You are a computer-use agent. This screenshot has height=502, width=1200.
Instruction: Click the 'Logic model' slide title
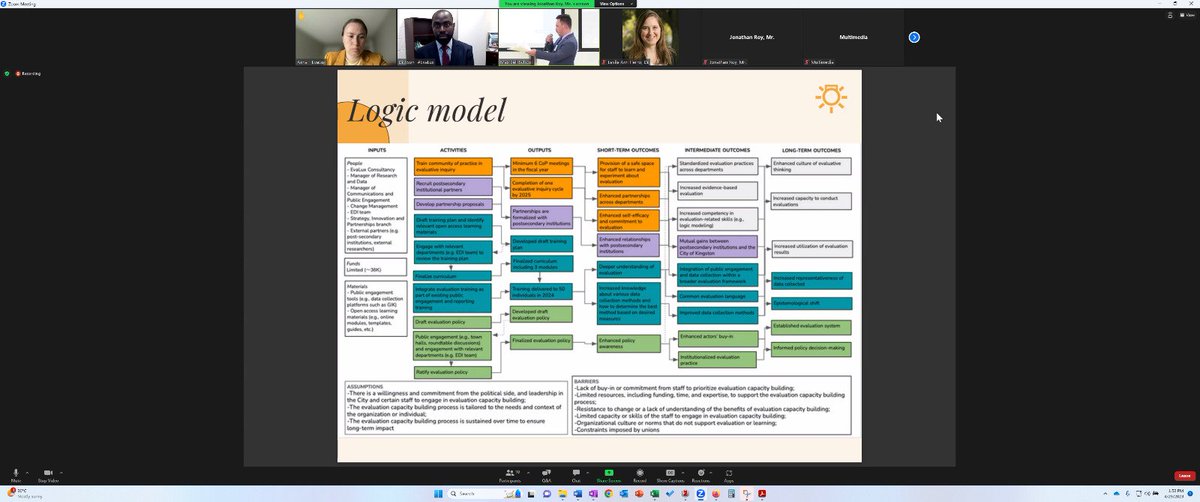click(427, 109)
